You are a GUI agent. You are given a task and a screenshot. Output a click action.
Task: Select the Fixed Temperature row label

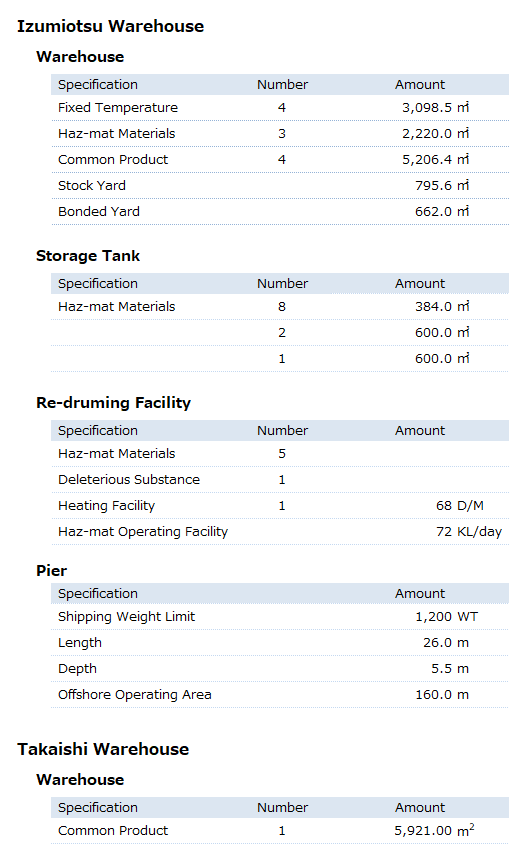(118, 107)
